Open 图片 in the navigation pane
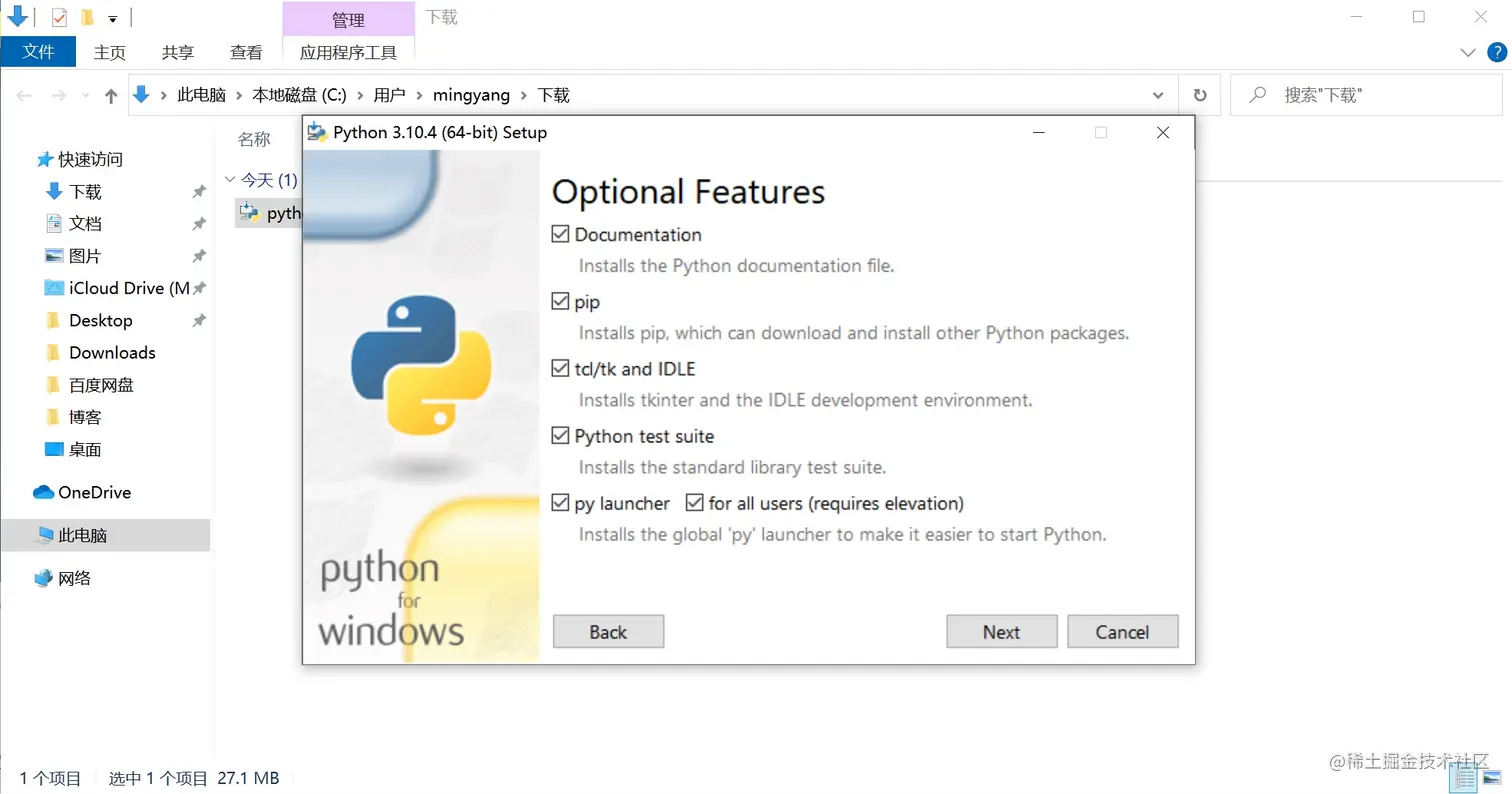1512x794 pixels. [x=85, y=256]
